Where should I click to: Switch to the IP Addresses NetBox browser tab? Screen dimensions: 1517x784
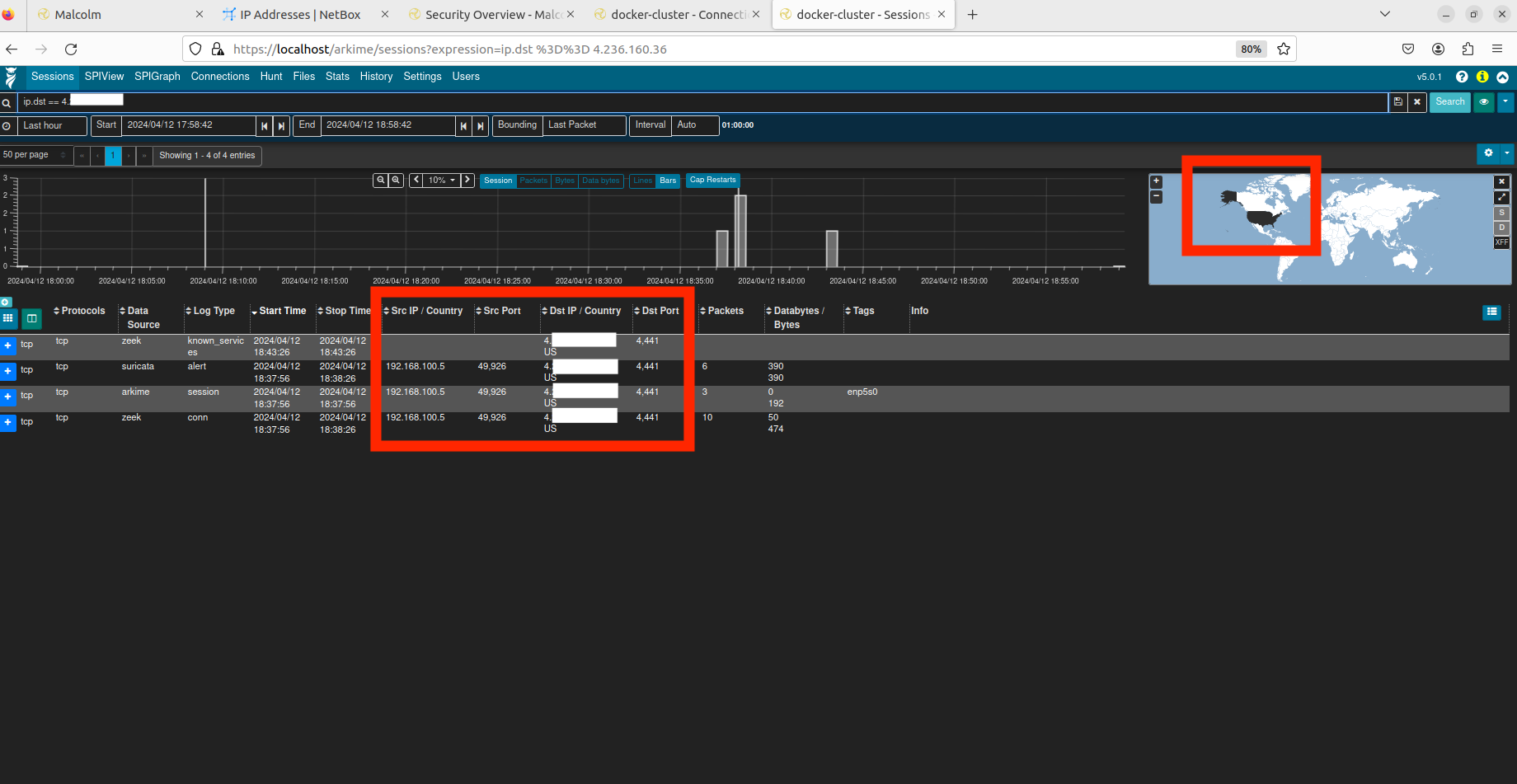coord(300,15)
